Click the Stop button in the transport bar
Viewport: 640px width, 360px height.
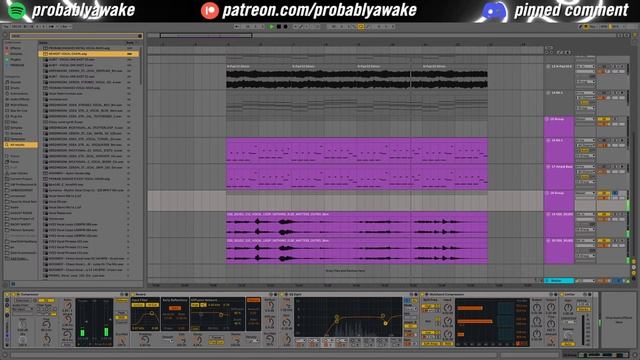point(279,27)
